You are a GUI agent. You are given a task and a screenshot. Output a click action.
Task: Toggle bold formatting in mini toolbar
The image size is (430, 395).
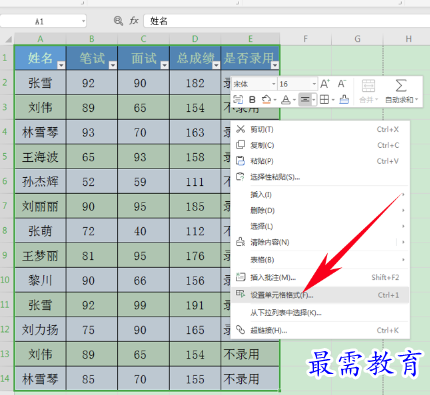point(252,100)
